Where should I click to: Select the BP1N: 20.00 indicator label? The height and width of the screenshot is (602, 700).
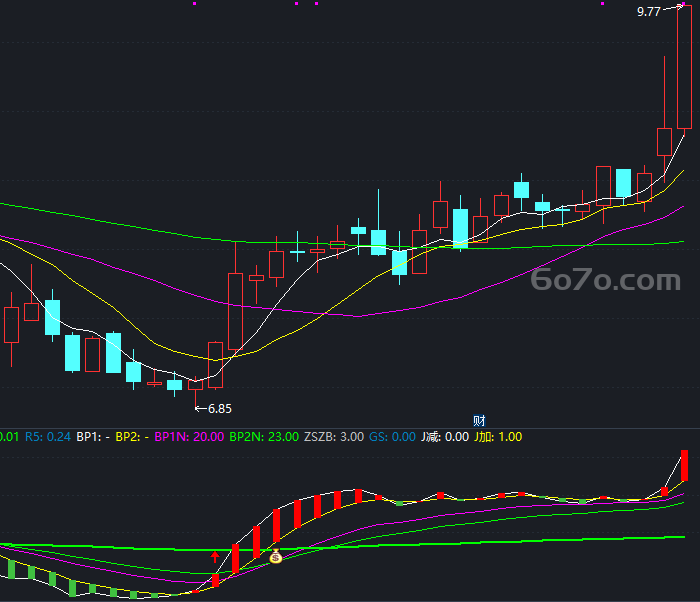point(189,437)
